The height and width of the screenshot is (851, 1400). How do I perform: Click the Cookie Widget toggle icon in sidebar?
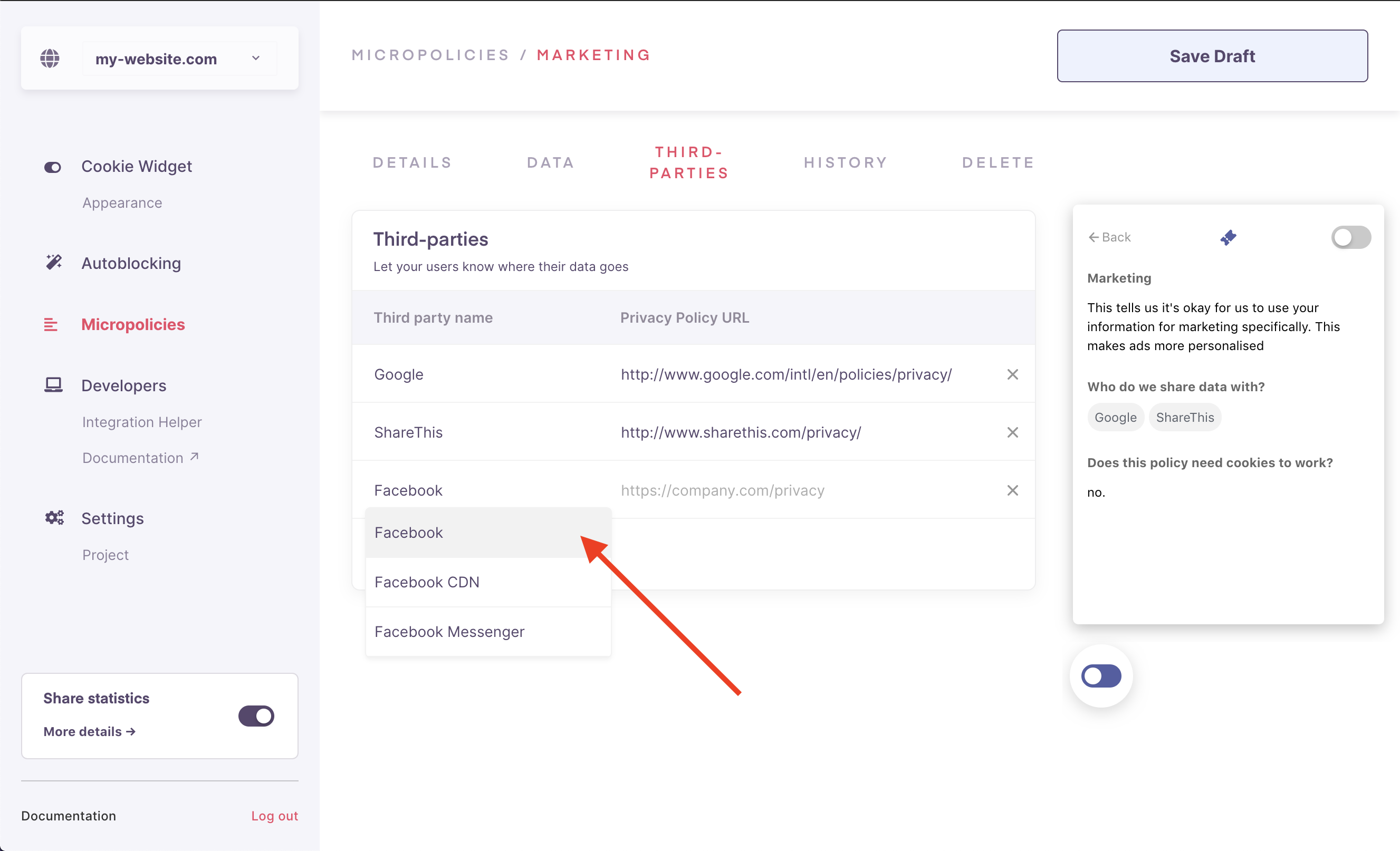53,167
